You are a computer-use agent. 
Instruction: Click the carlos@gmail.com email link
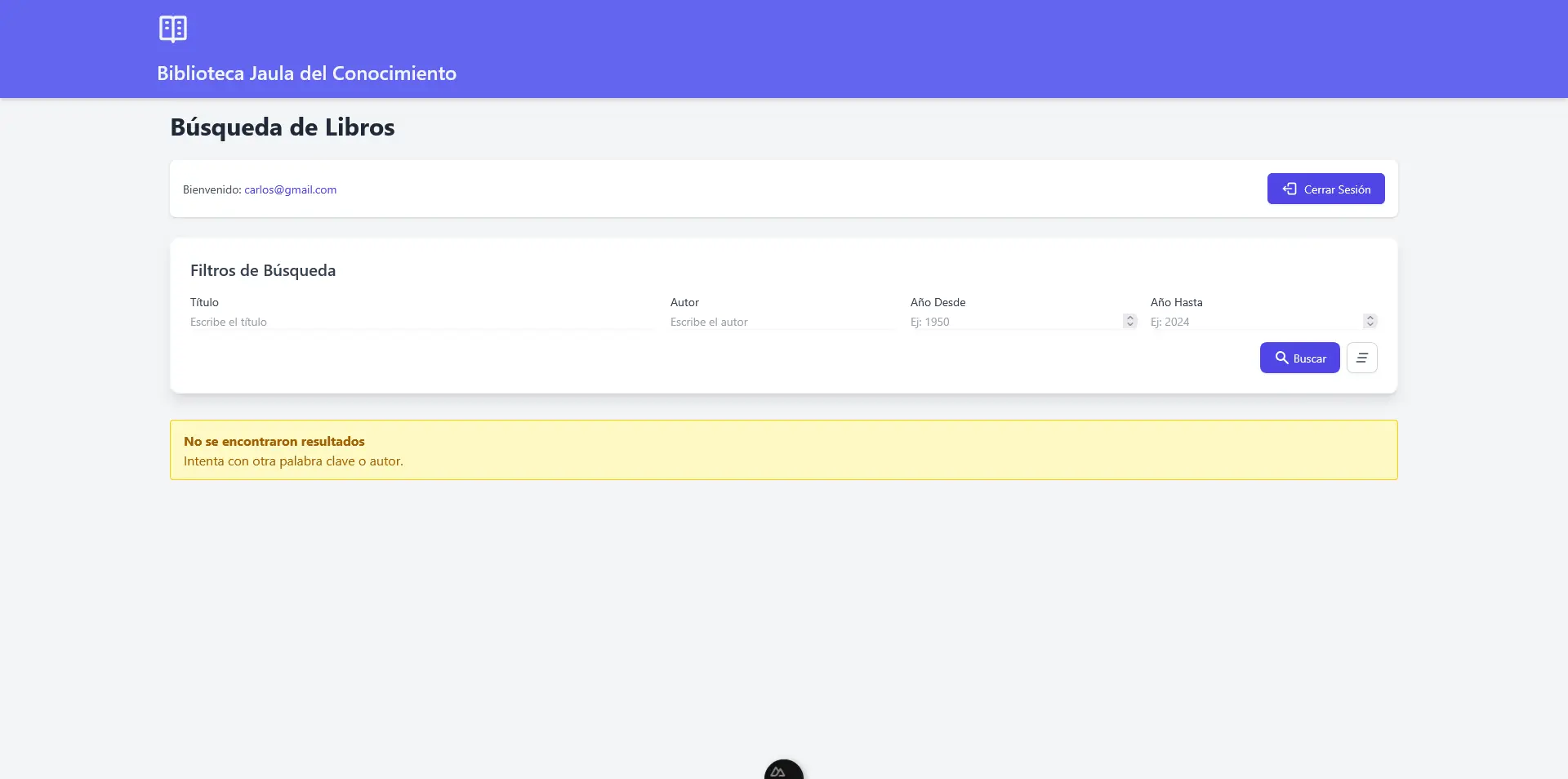(x=290, y=189)
